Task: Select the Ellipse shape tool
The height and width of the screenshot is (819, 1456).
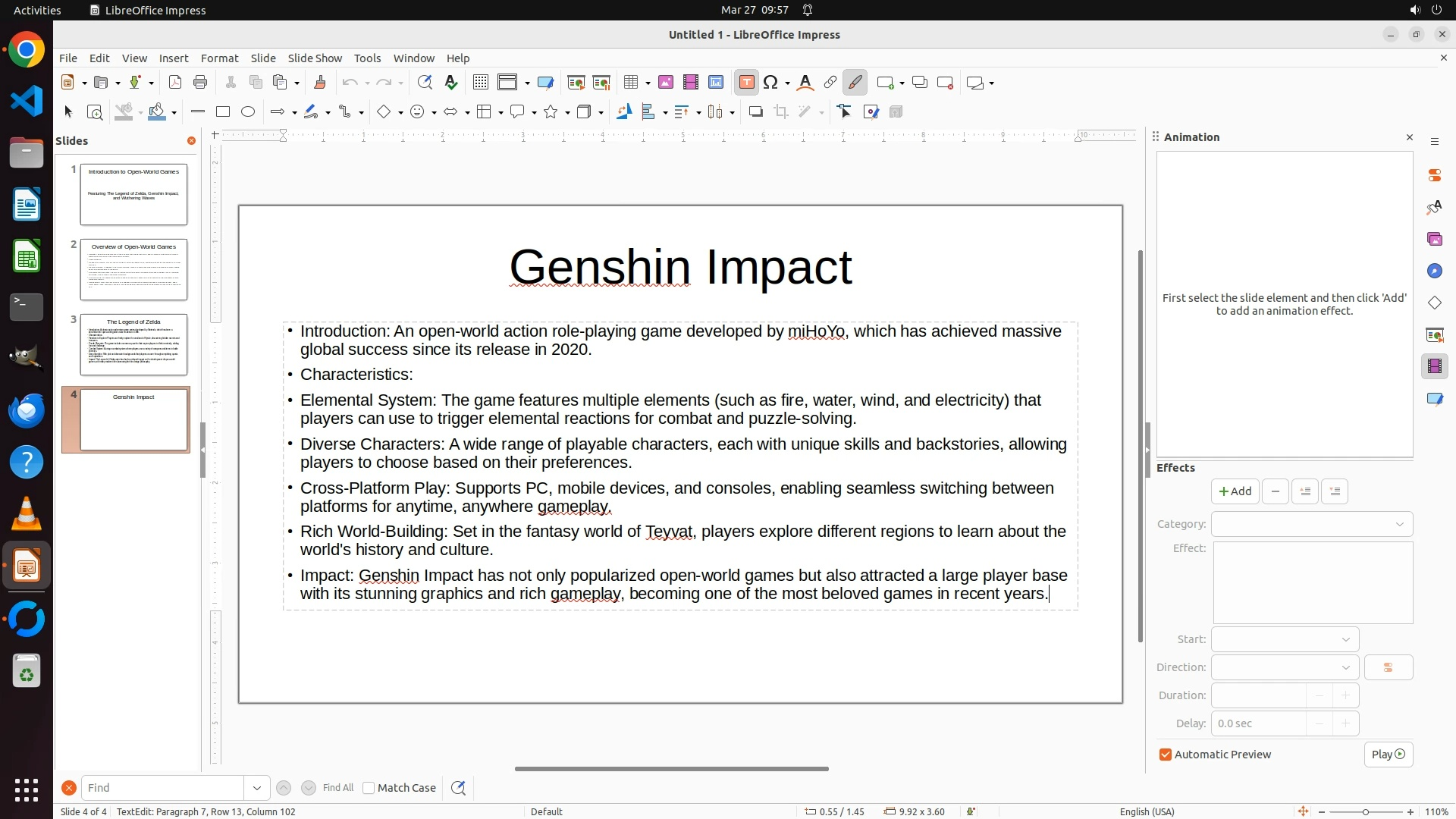Action: pyautogui.click(x=248, y=112)
